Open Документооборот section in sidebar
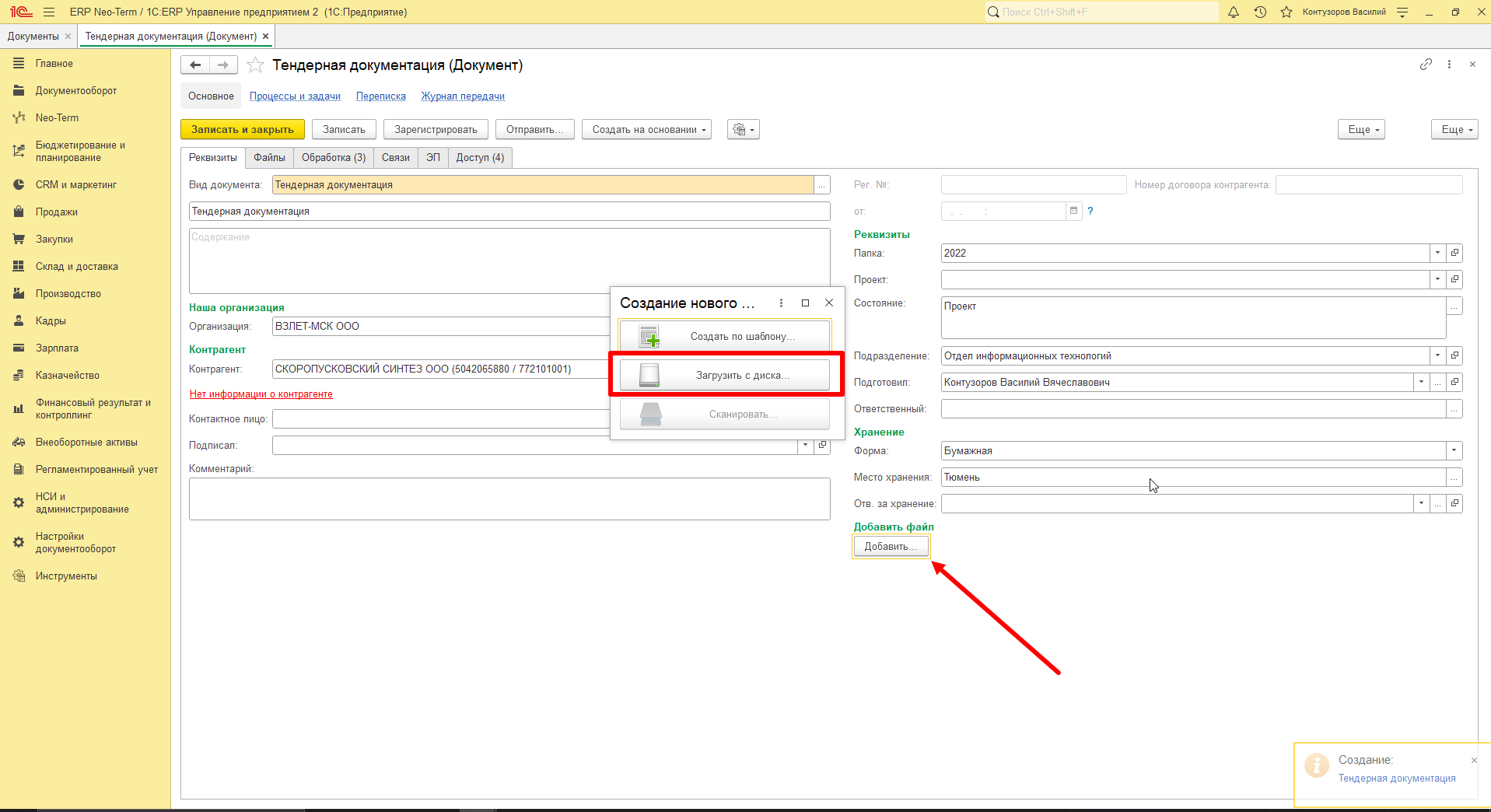The width and height of the screenshot is (1491, 812). click(76, 91)
